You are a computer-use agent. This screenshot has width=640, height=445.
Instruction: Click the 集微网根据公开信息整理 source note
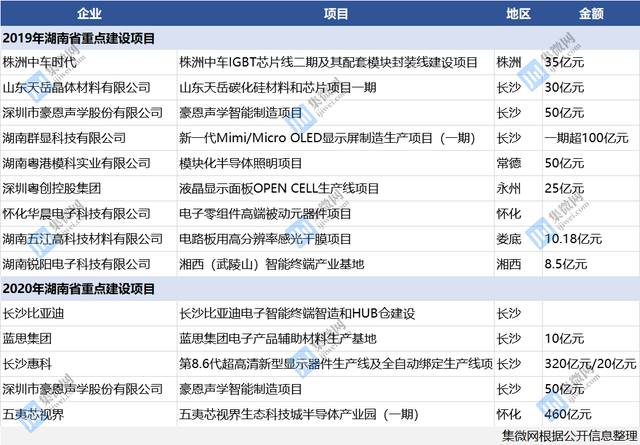[570, 436]
